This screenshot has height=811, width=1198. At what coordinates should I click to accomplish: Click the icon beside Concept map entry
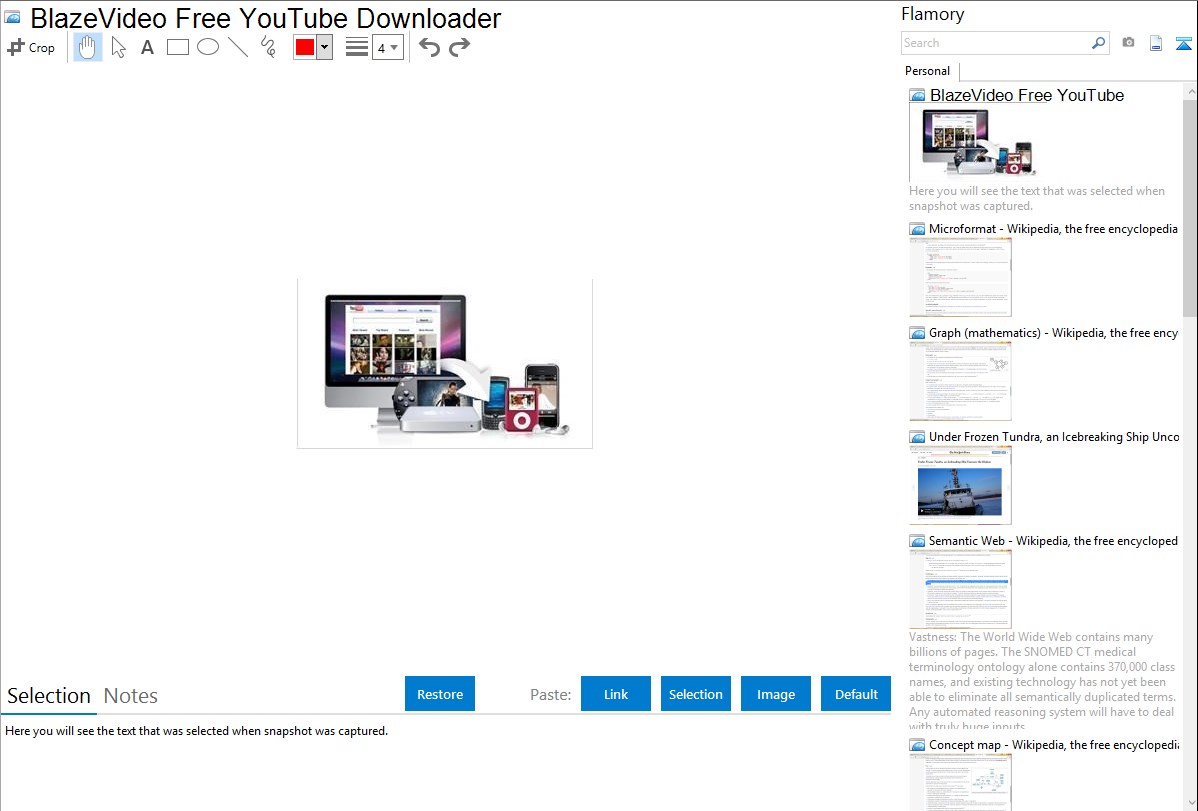coord(917,744)
